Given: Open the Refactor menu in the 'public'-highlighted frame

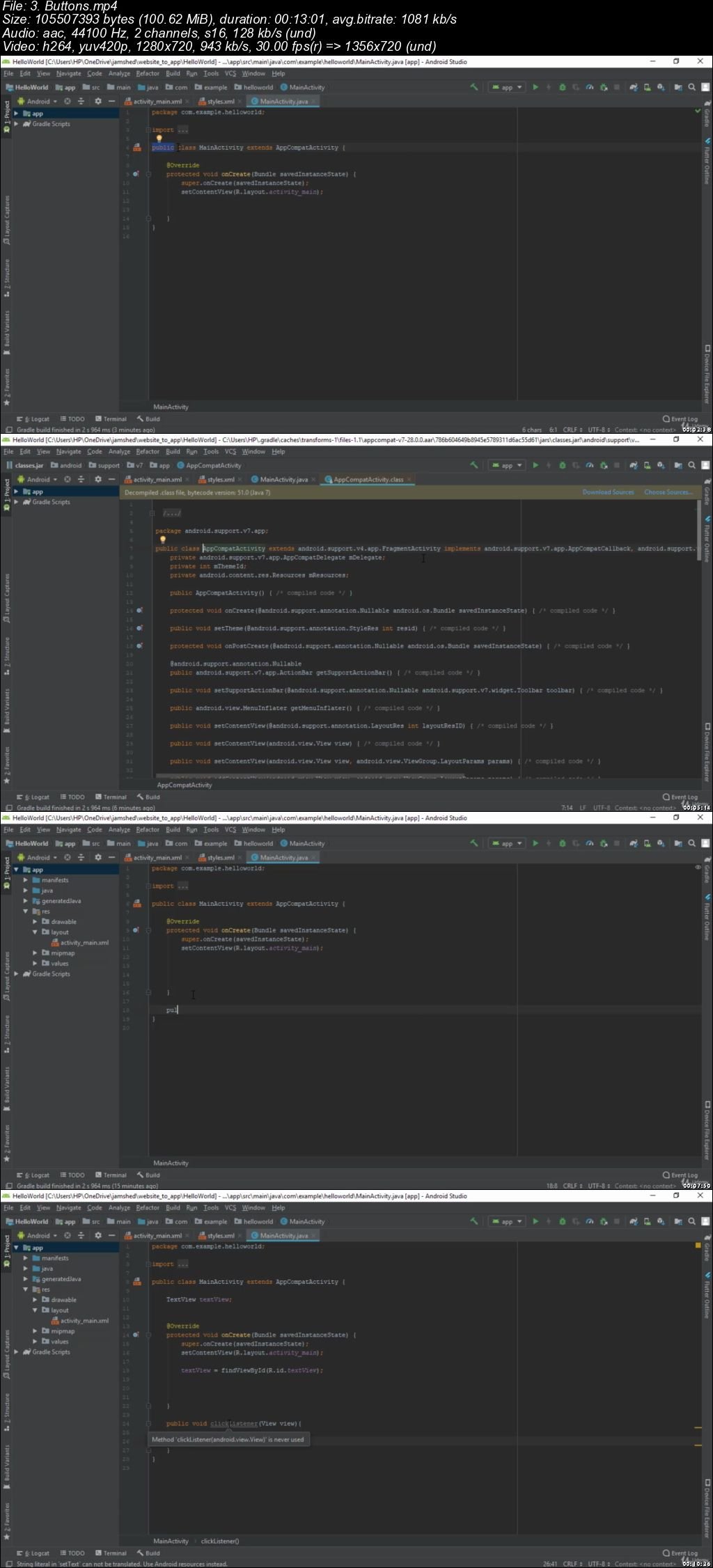Looking at the screenshot, I should (x=148, y=73).
